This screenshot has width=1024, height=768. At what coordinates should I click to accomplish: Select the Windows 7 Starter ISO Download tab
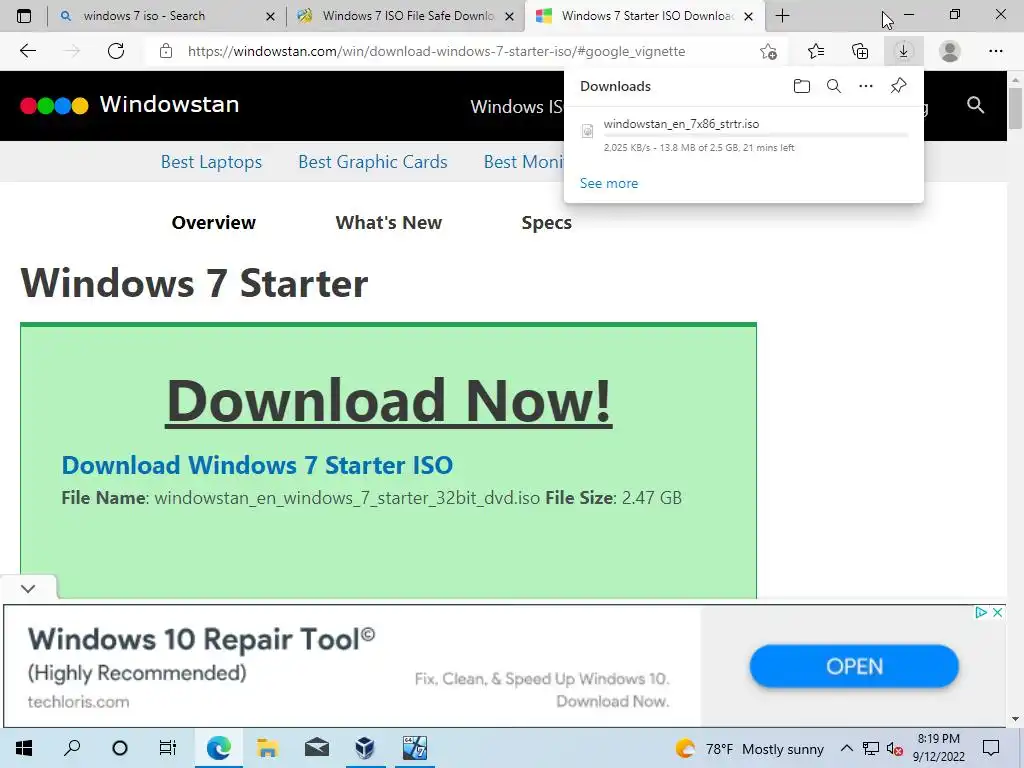pyautogui.click(x=647, y=16)
